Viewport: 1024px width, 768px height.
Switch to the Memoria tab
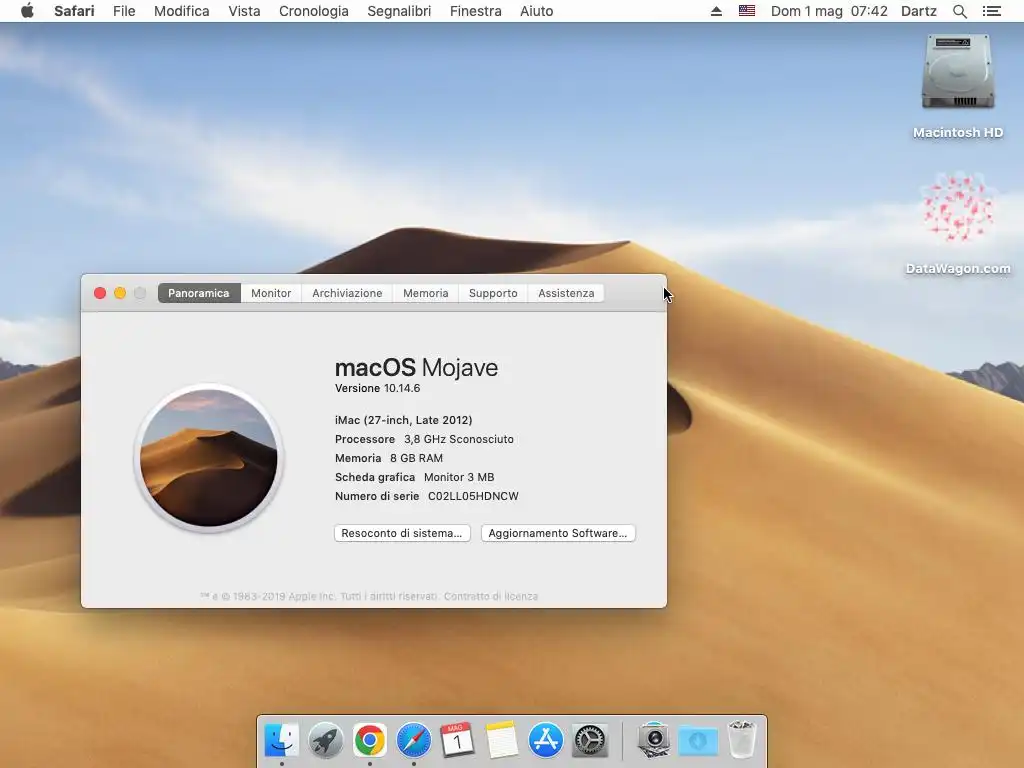pyautogui.click(x=425, y=293)
